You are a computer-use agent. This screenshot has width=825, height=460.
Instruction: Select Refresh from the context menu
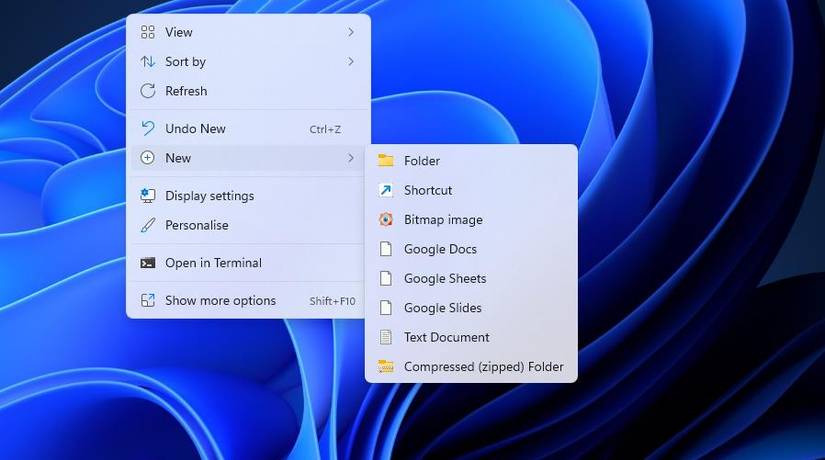[x=248, y=91]
